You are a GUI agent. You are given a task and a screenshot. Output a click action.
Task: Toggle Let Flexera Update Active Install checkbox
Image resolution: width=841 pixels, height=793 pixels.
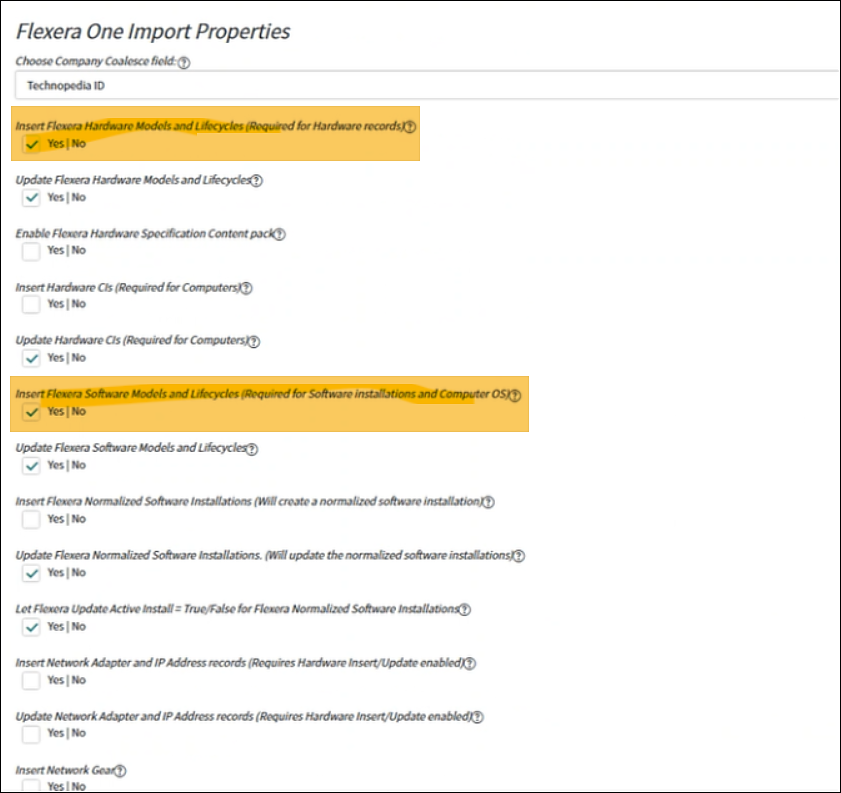31,626
